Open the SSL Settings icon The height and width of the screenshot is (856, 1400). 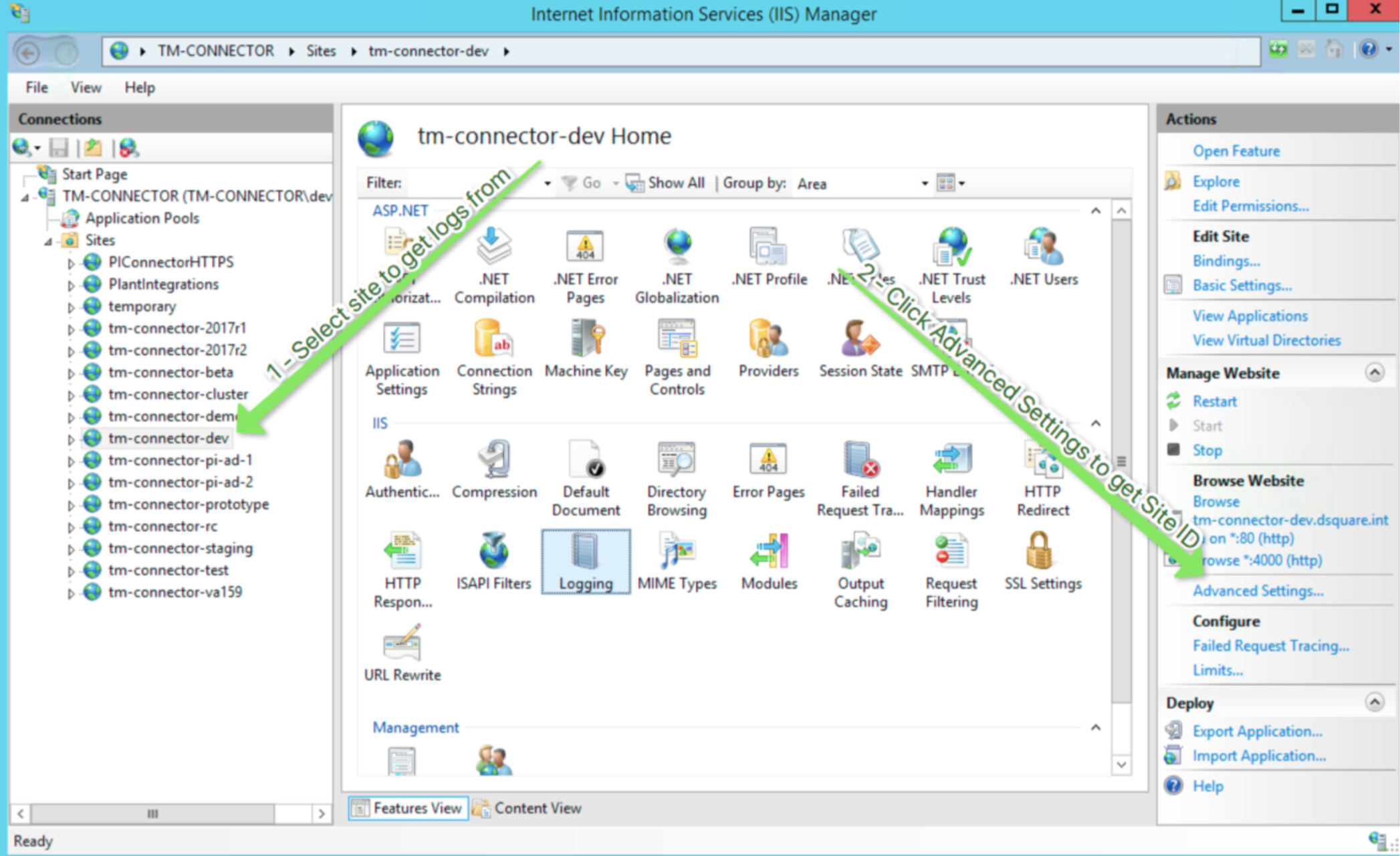[1042, 560]
